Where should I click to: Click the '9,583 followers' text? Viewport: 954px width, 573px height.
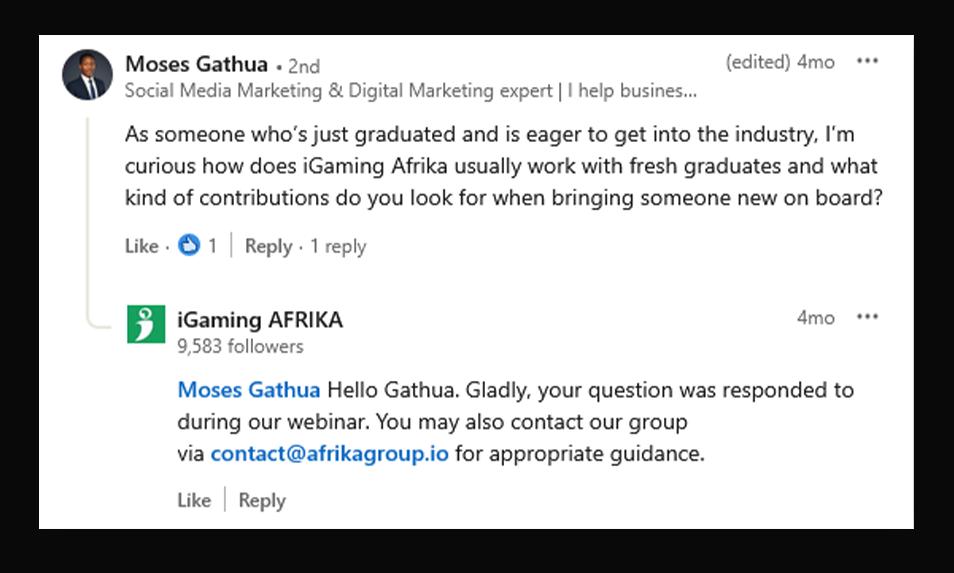(240, 346)
